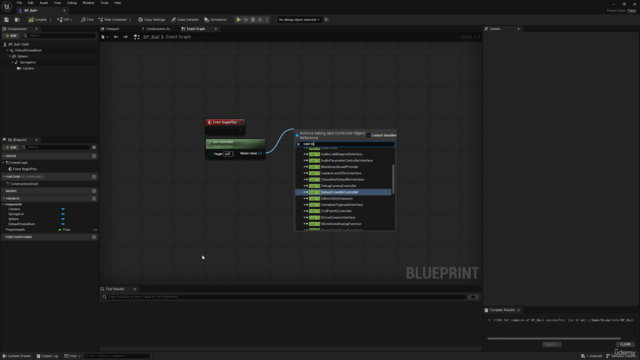Viewport: 640px width, 360px height.
Task: Open the Edit menu
Action: [x=31, y=3]
